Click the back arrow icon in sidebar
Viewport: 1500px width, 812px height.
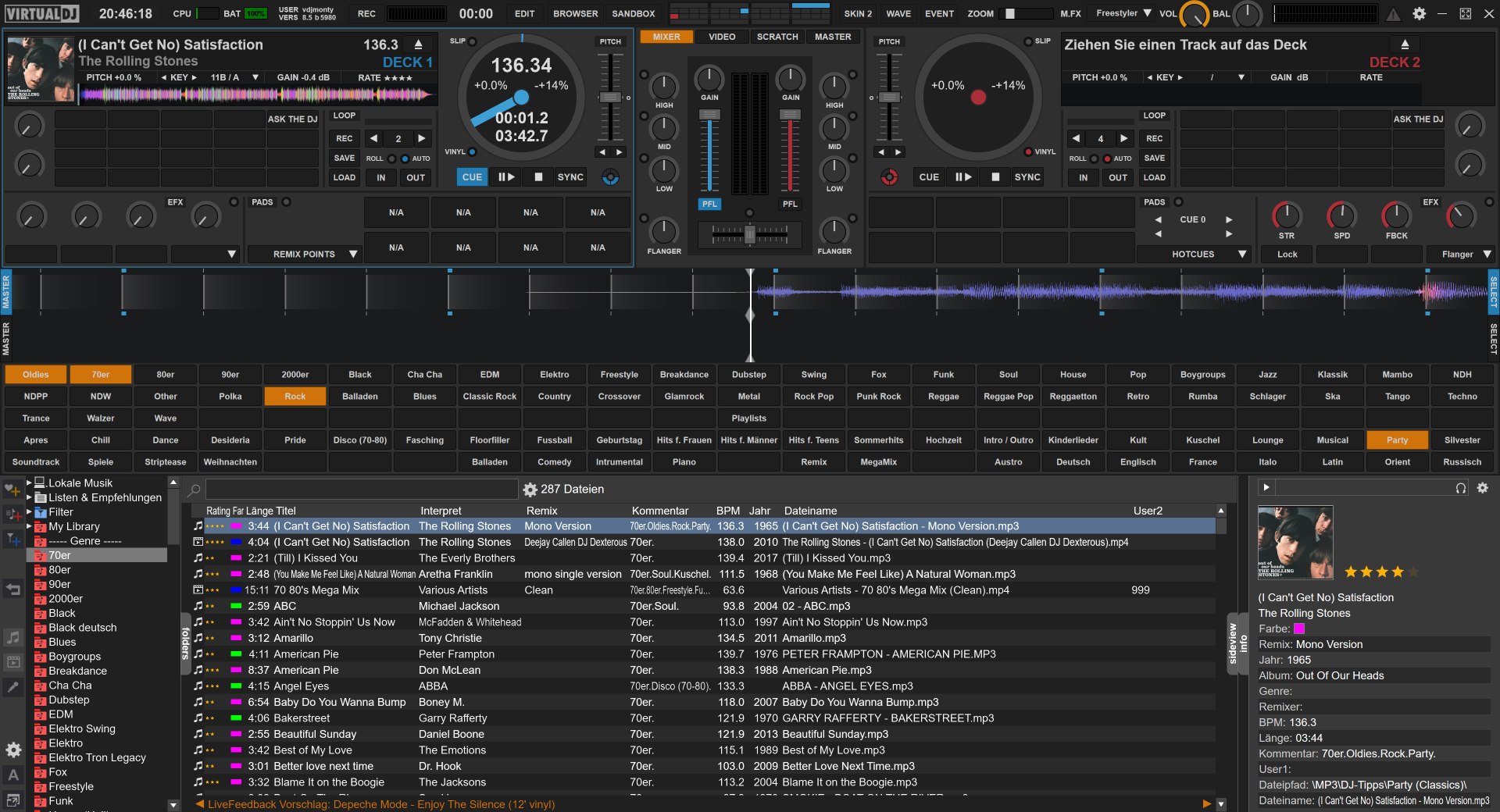click(13, 589)
